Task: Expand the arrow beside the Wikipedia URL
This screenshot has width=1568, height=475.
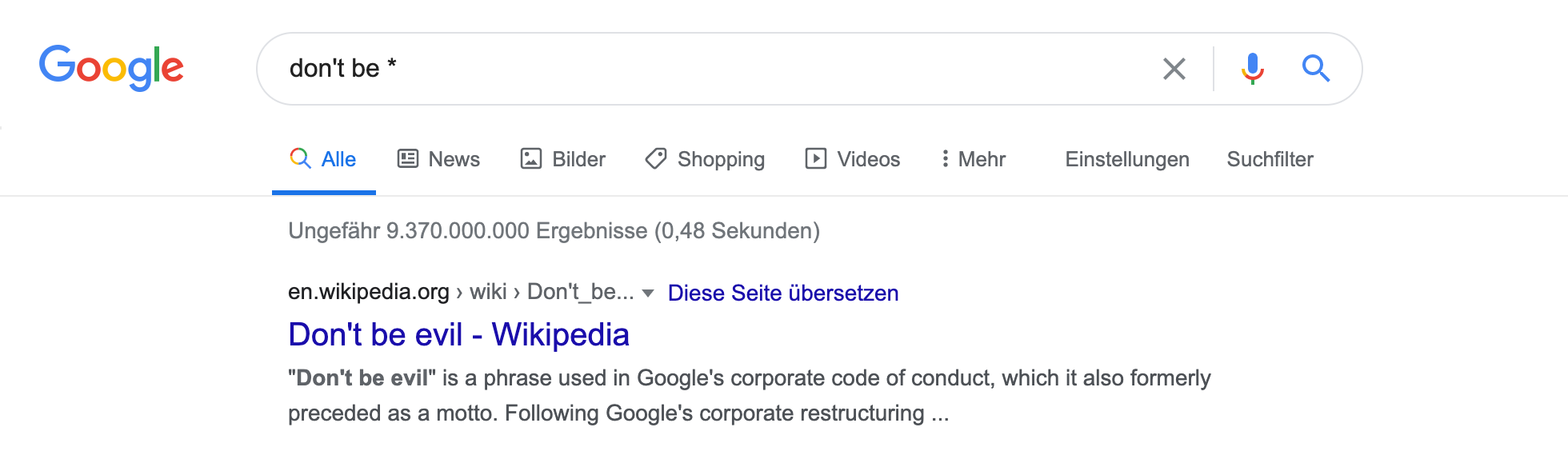Action: [648, 293]
